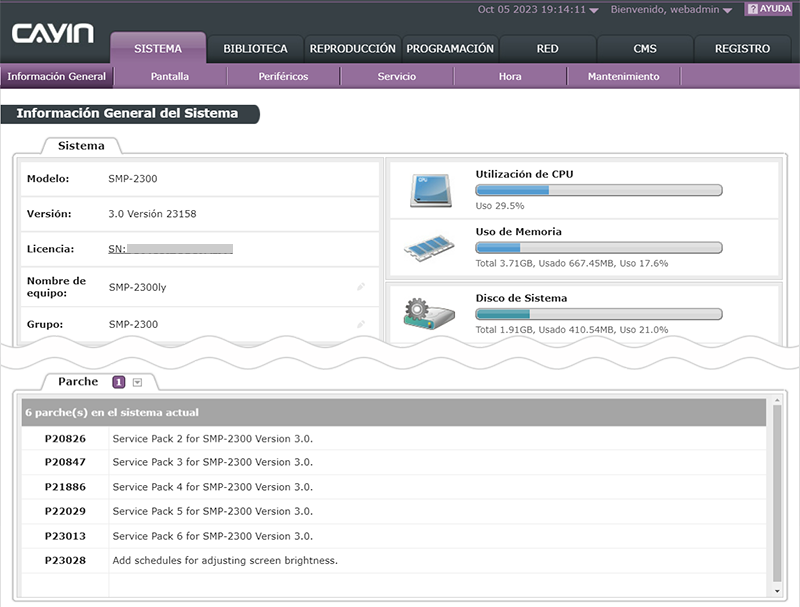
Task: Open the SISTEMA main tab
Action: tap(158, 48)
